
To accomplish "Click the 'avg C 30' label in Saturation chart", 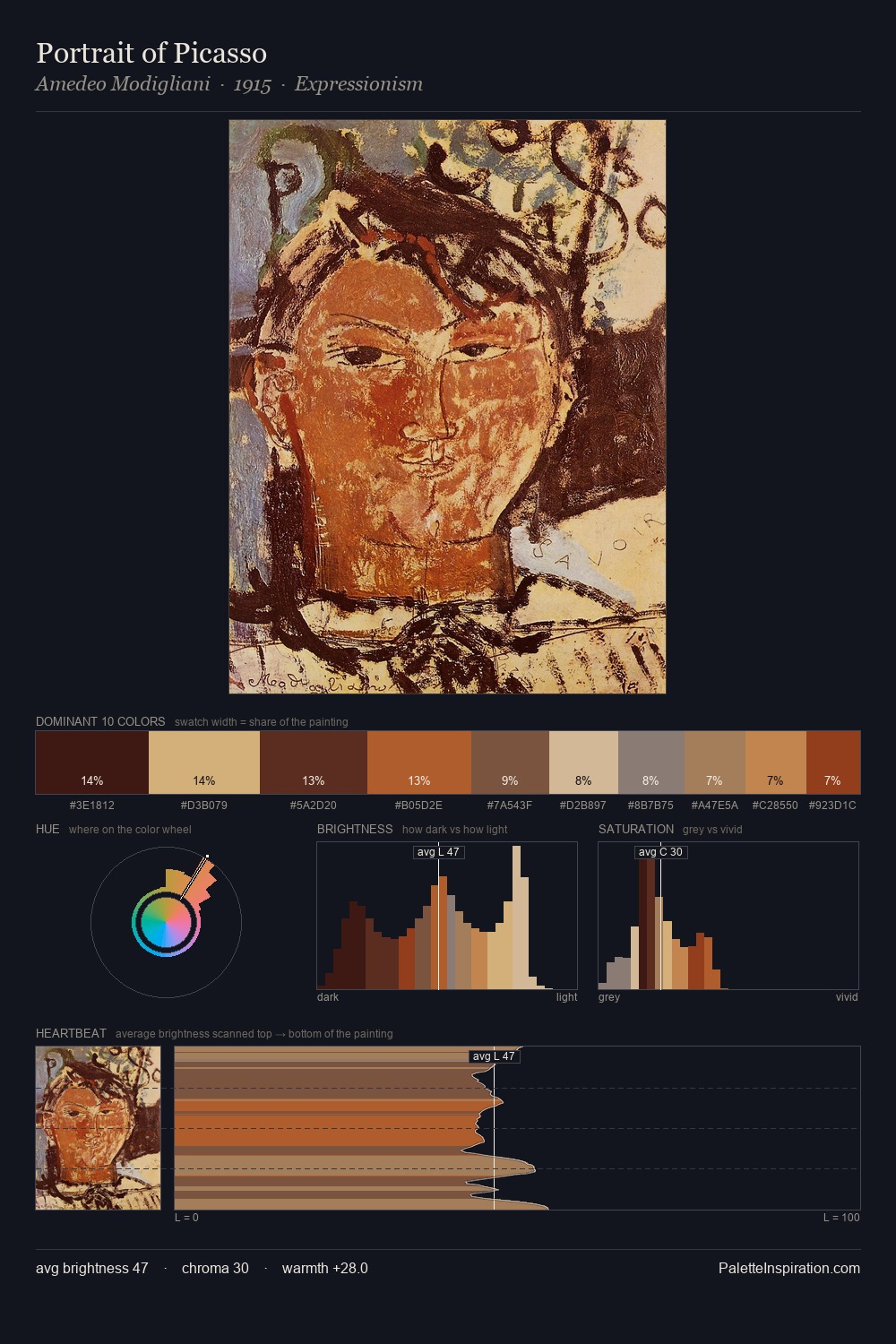I will coord(660,852).
